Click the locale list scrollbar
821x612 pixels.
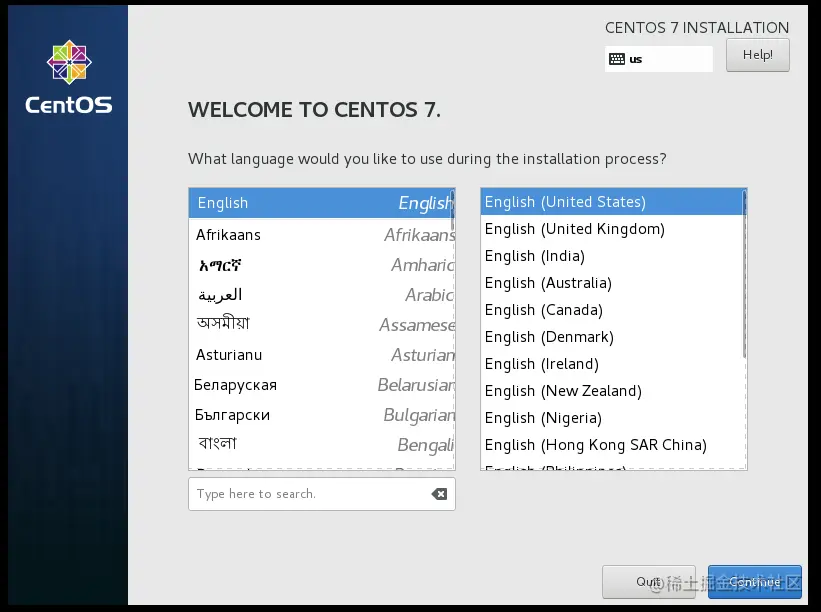pyautogui.click(x=744, y=274)
